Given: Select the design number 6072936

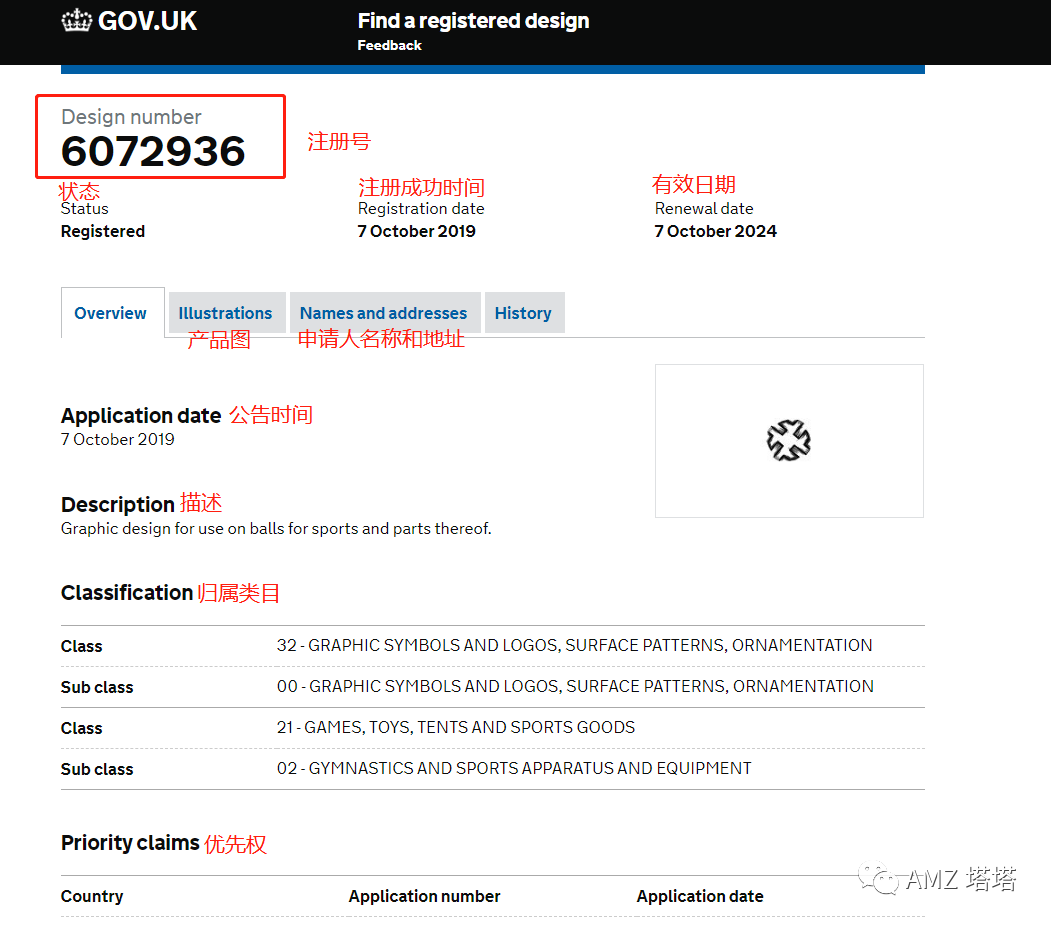Looking at the screenshot, I should click(153, 151).
